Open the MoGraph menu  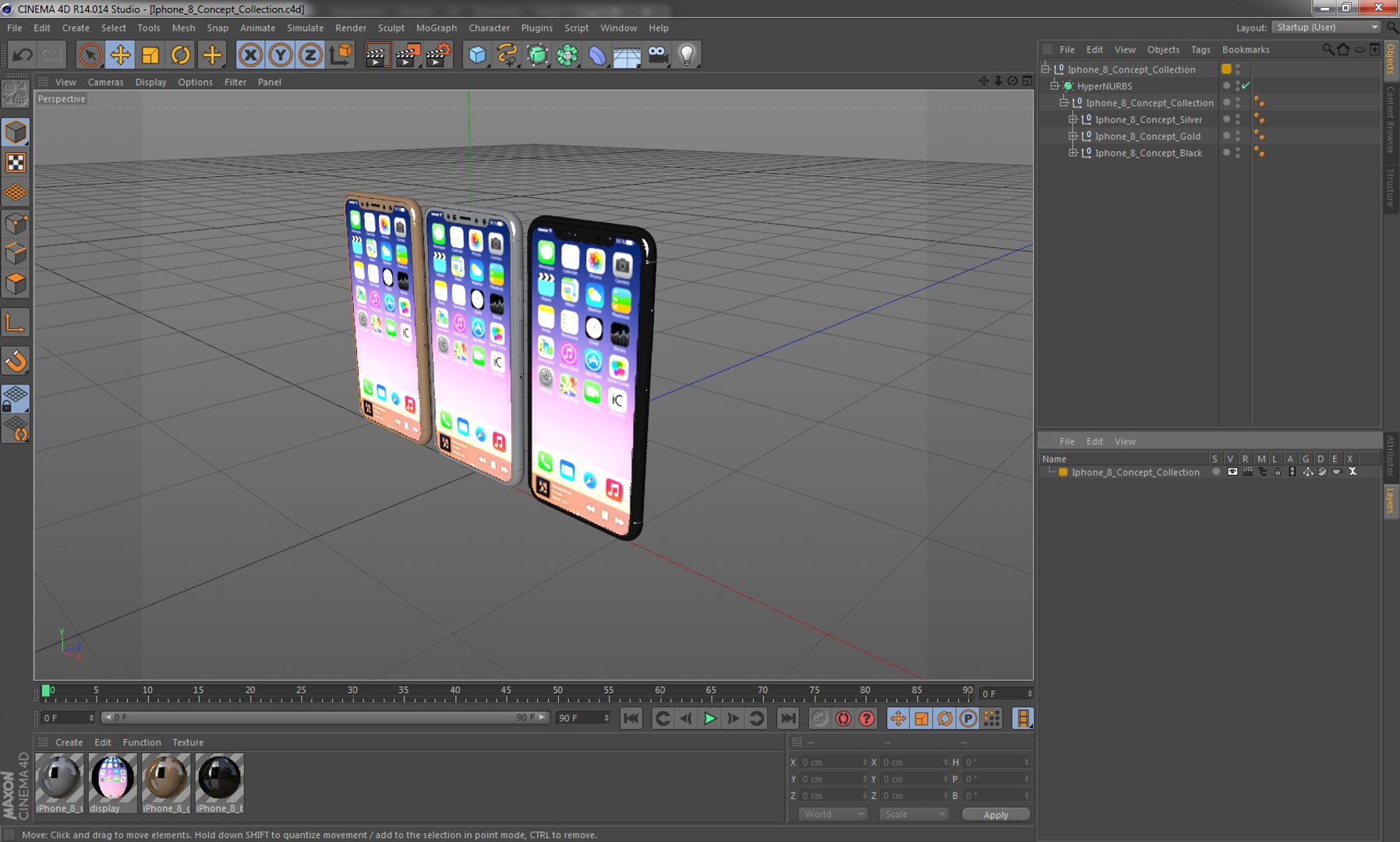437,27
